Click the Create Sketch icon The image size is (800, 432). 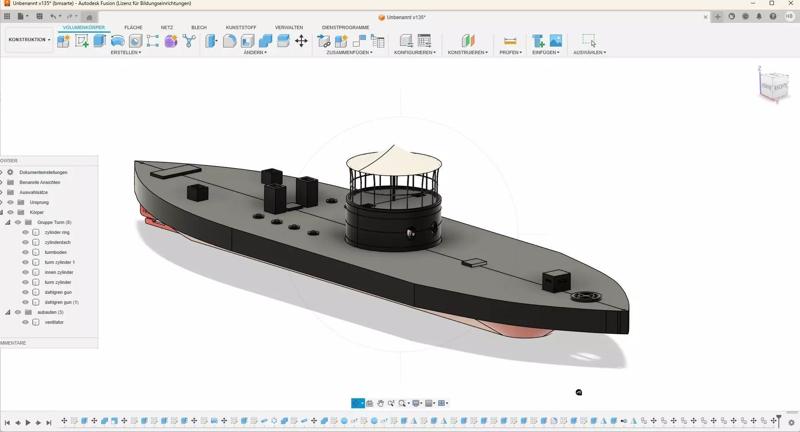click(82, 41)
